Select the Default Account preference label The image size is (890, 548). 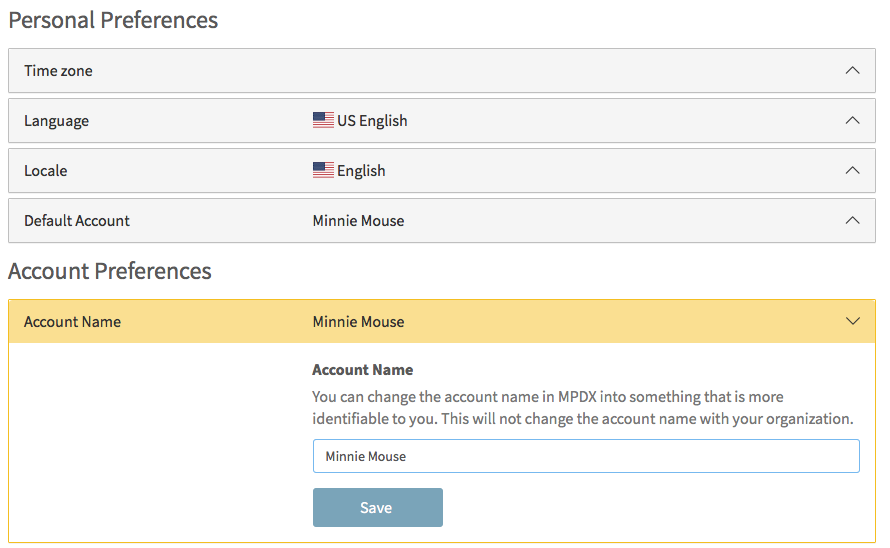[x=77, y=221]
